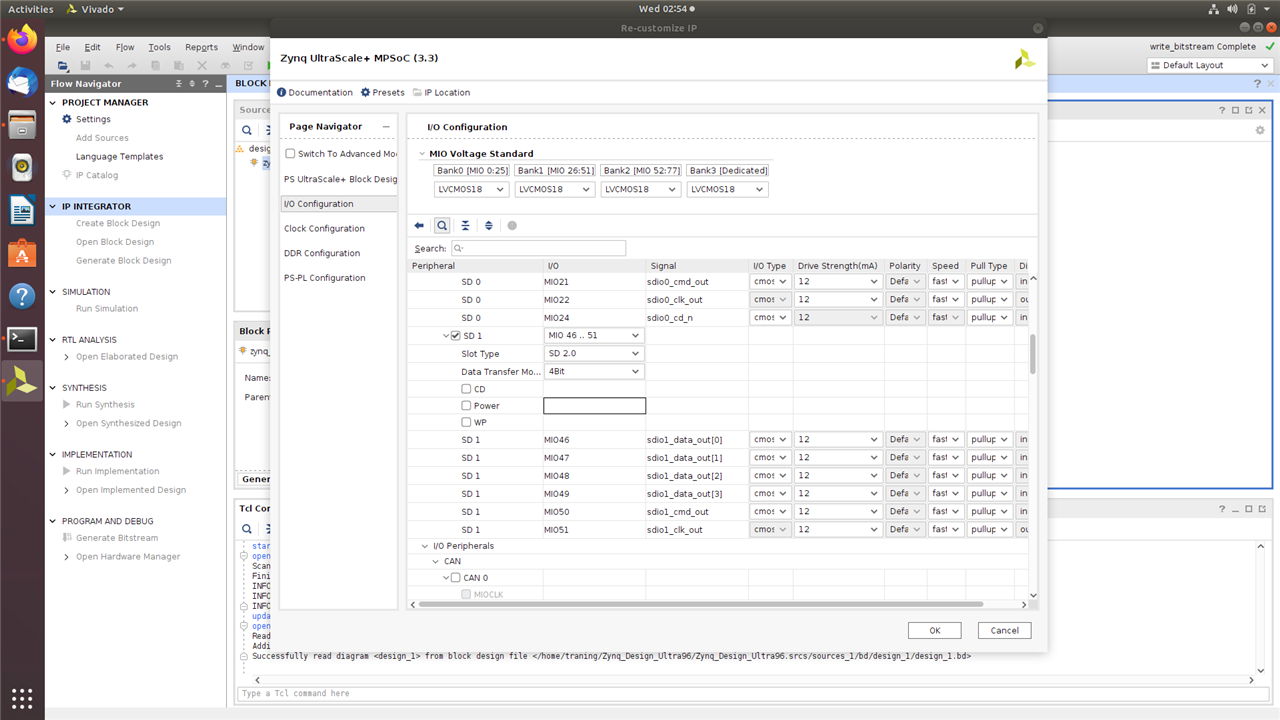The width and height of the screenshot is (1280, 720).
Task: Uncheck the SD 1 peripheral checkbox
Action: coord(456,336)
